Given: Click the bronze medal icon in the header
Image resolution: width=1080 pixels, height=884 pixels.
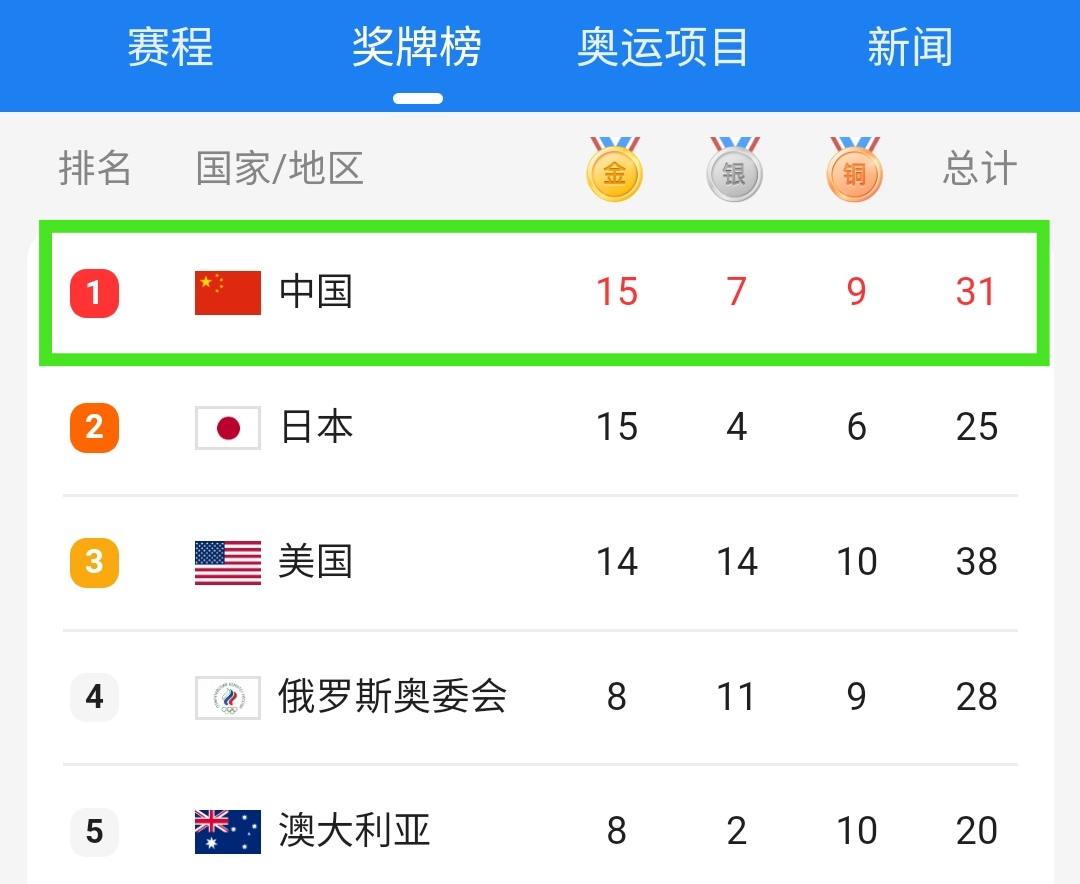Looking at the screenshot, I should tap(854, 165).
